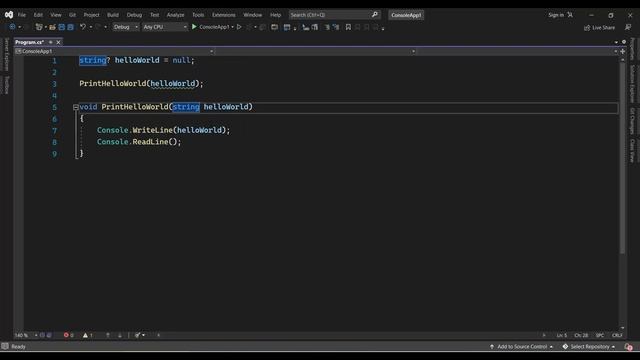Click the feedback person icon
The width and height of the screenshot is (640, 360).
pyautogui.click(x=628, y=27)
